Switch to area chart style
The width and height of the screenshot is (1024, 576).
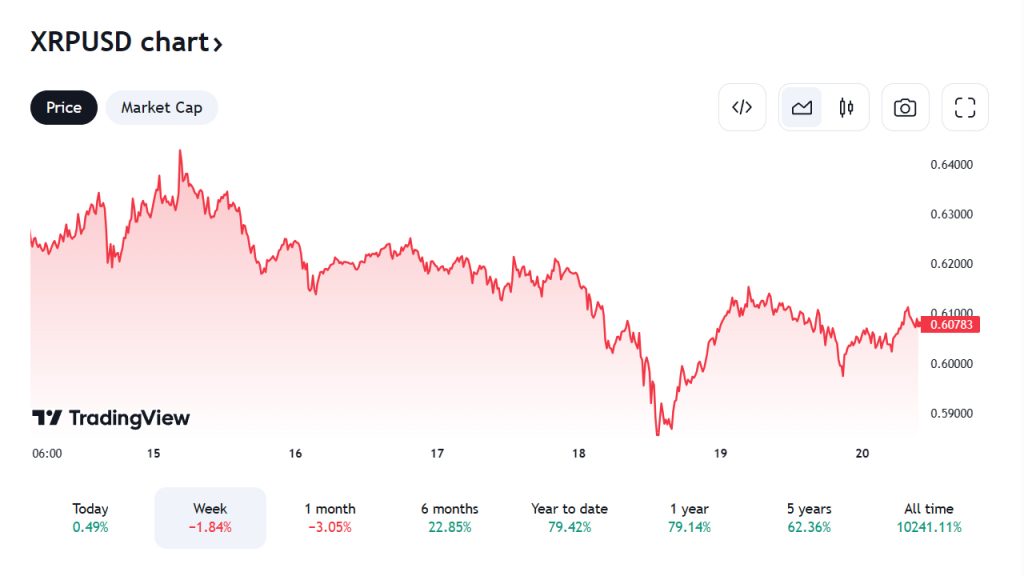point(801,107)
